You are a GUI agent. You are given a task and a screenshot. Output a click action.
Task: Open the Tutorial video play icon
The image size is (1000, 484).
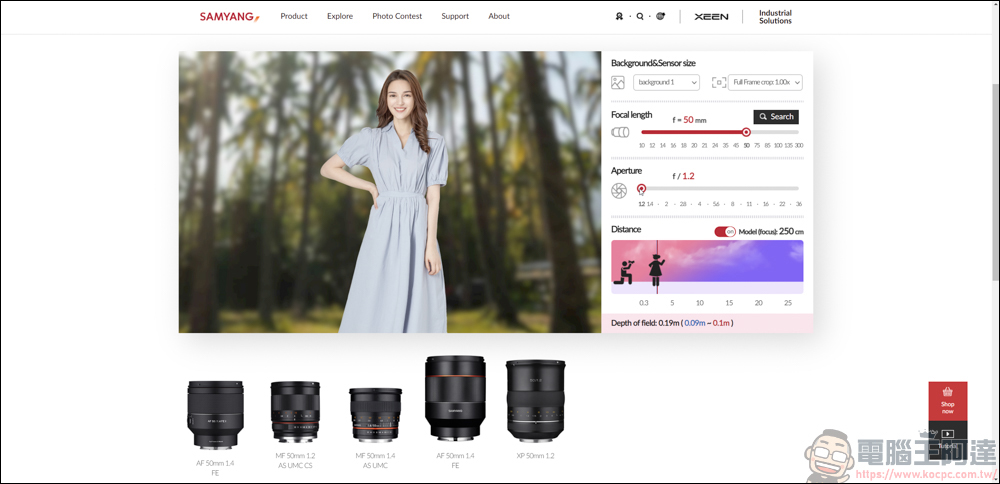pyautogui.click(x=947, y=434)
